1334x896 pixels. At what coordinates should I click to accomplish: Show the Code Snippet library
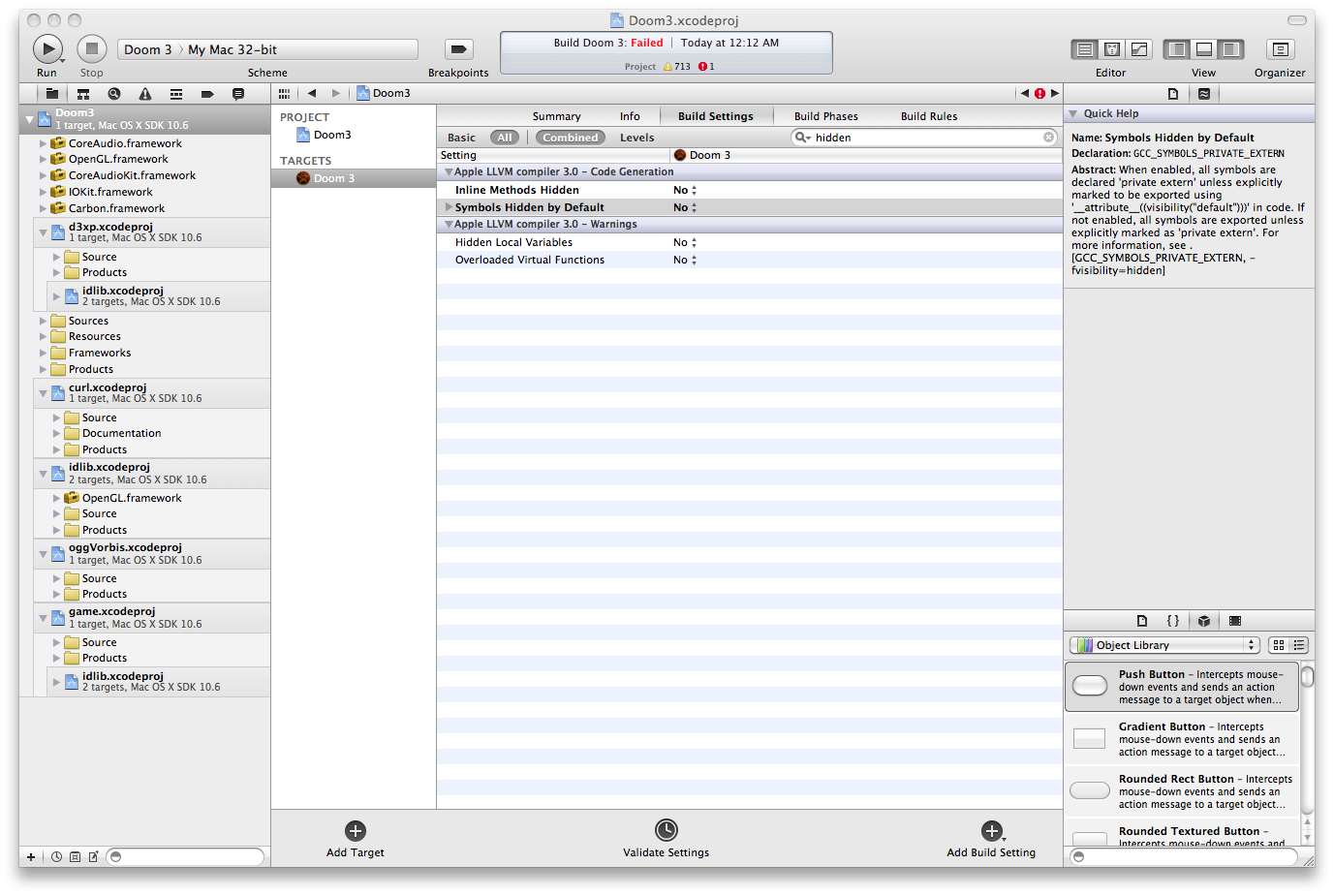click(x=1173, y=621)
